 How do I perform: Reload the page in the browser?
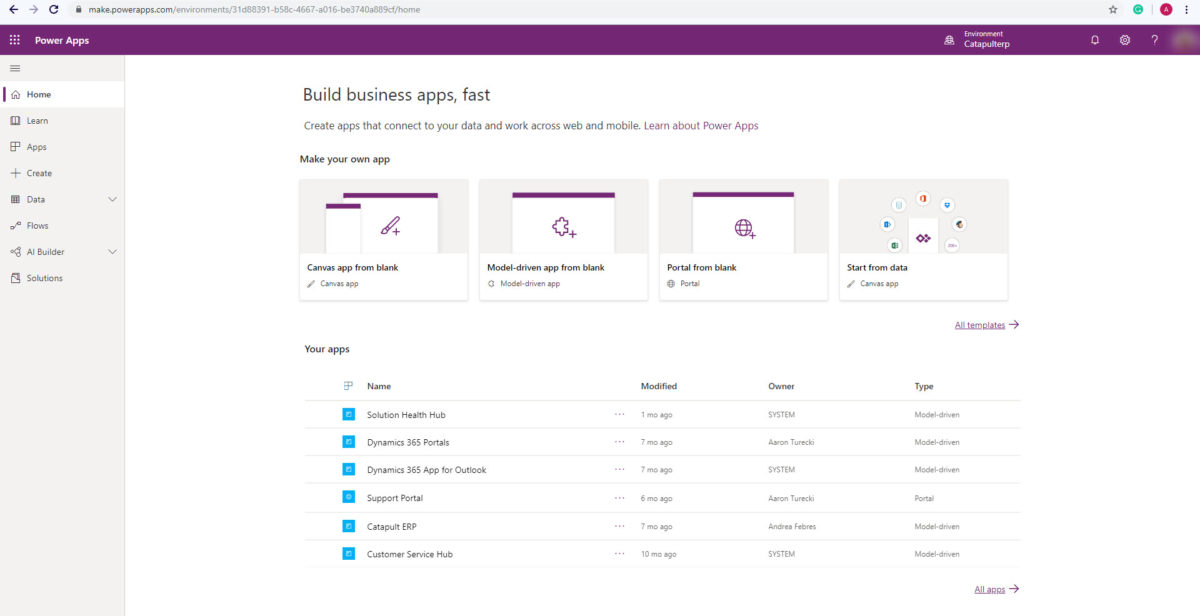pos(54,9)
